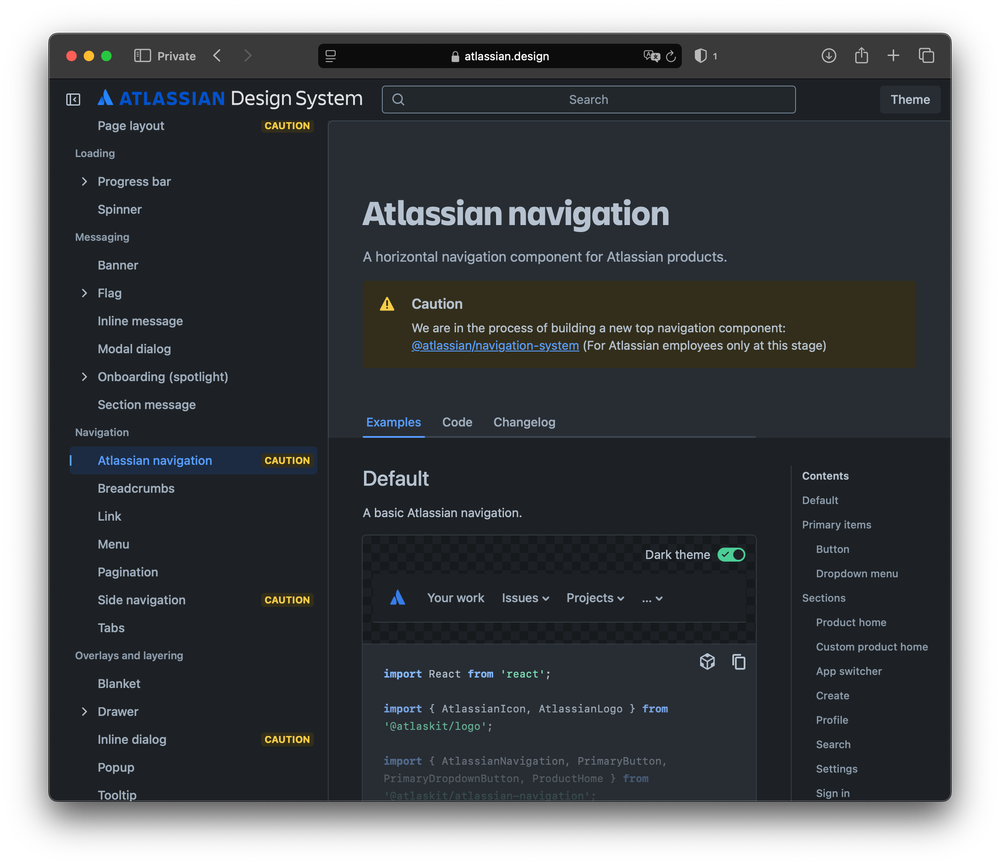Switch to the Code tab
1000x866 pixels.
[457, 422]
